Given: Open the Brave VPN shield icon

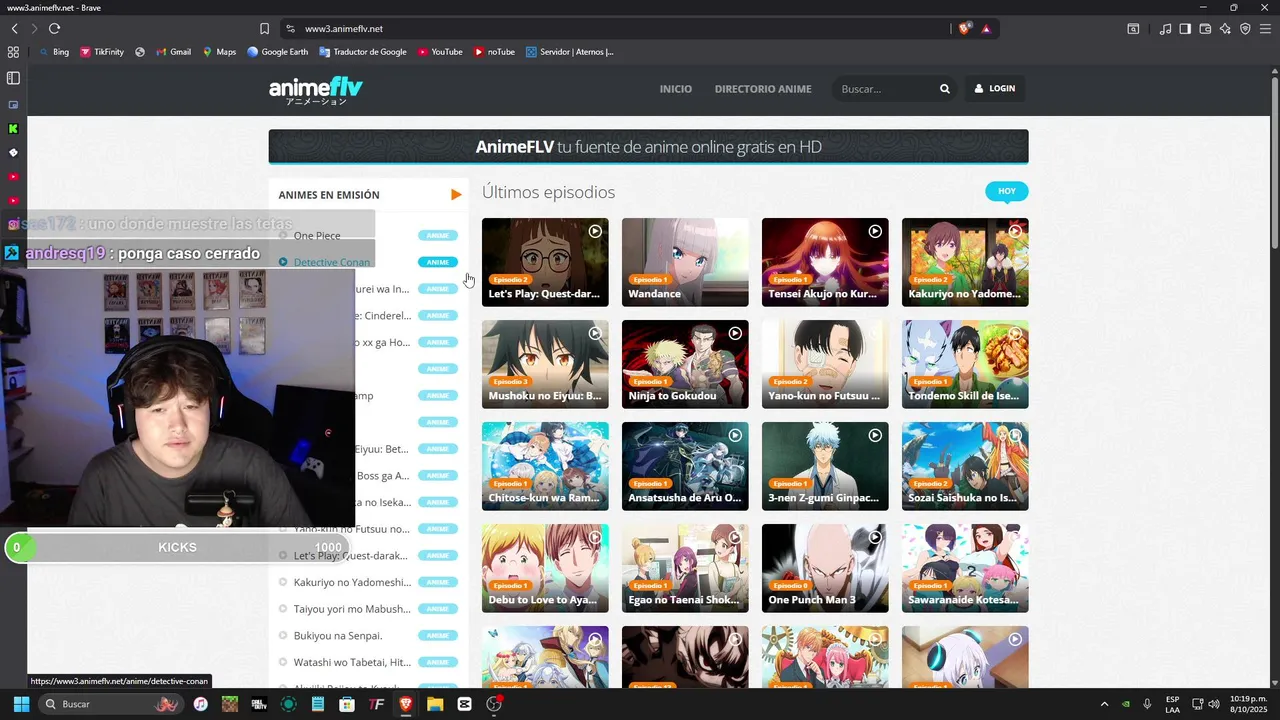Looking at the screenshot, I should 1245,29.
